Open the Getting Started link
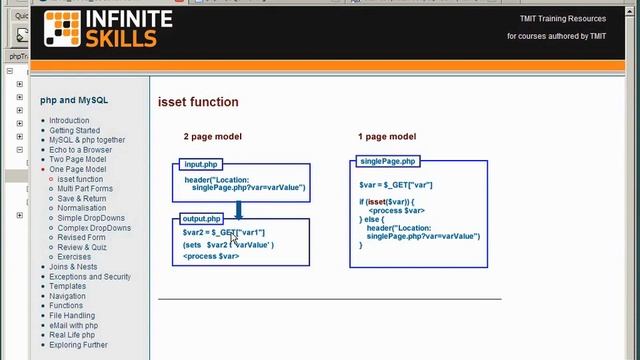The width and height of the screenshot is (640, 360). (75, 130)
